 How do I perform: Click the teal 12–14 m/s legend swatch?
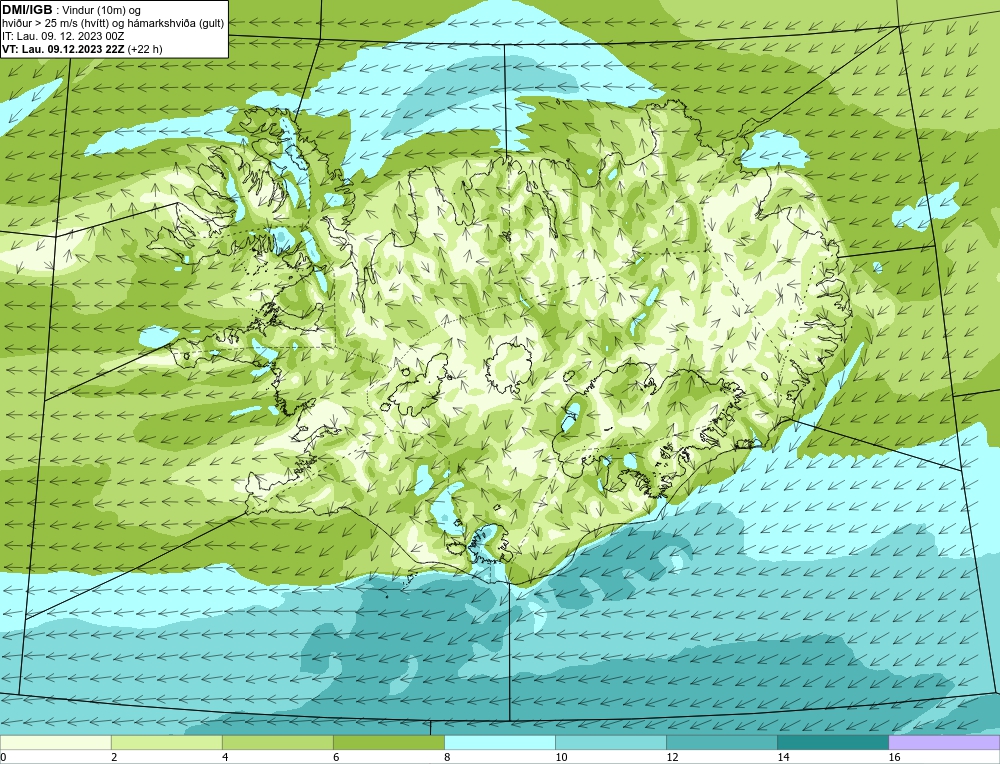tap(721, 742)
